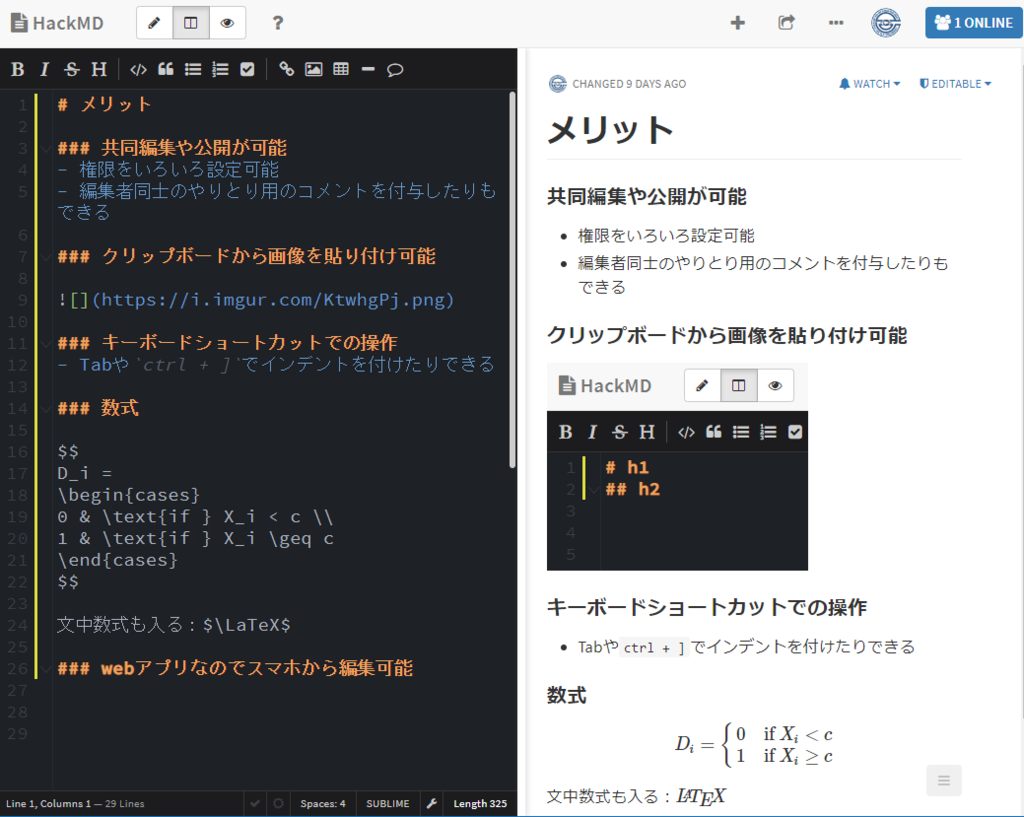Toggle spellcheck checkmark in status bar

[255, 803]
